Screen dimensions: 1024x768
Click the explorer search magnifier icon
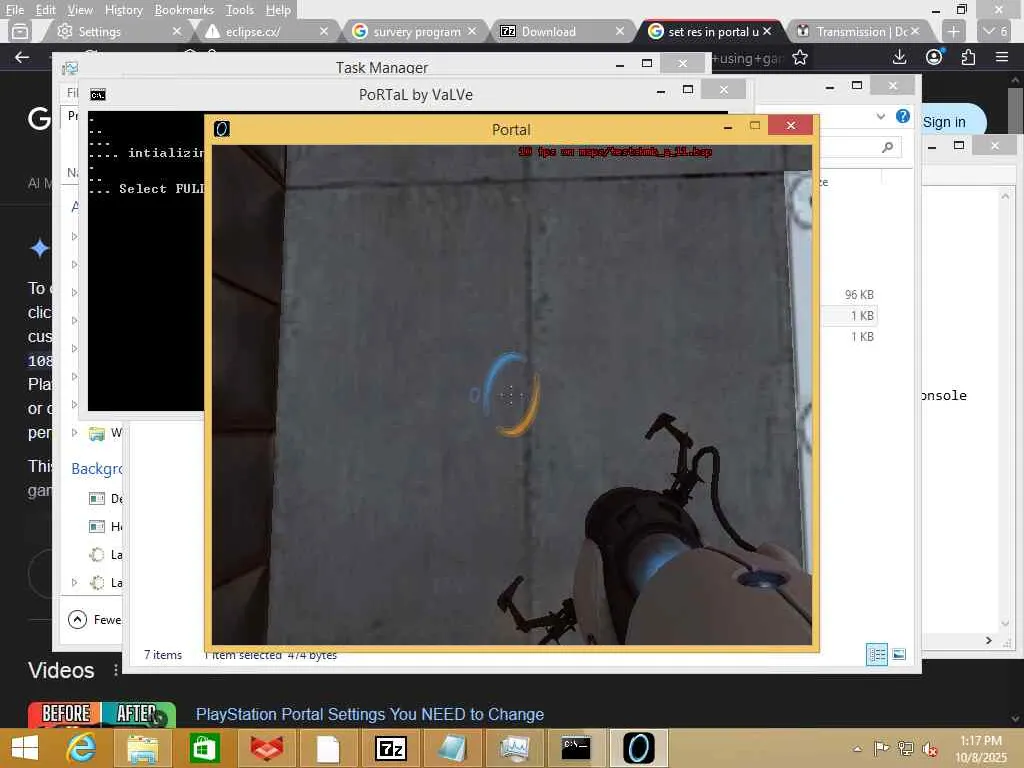pyautogui.click(x=887, y=147)
